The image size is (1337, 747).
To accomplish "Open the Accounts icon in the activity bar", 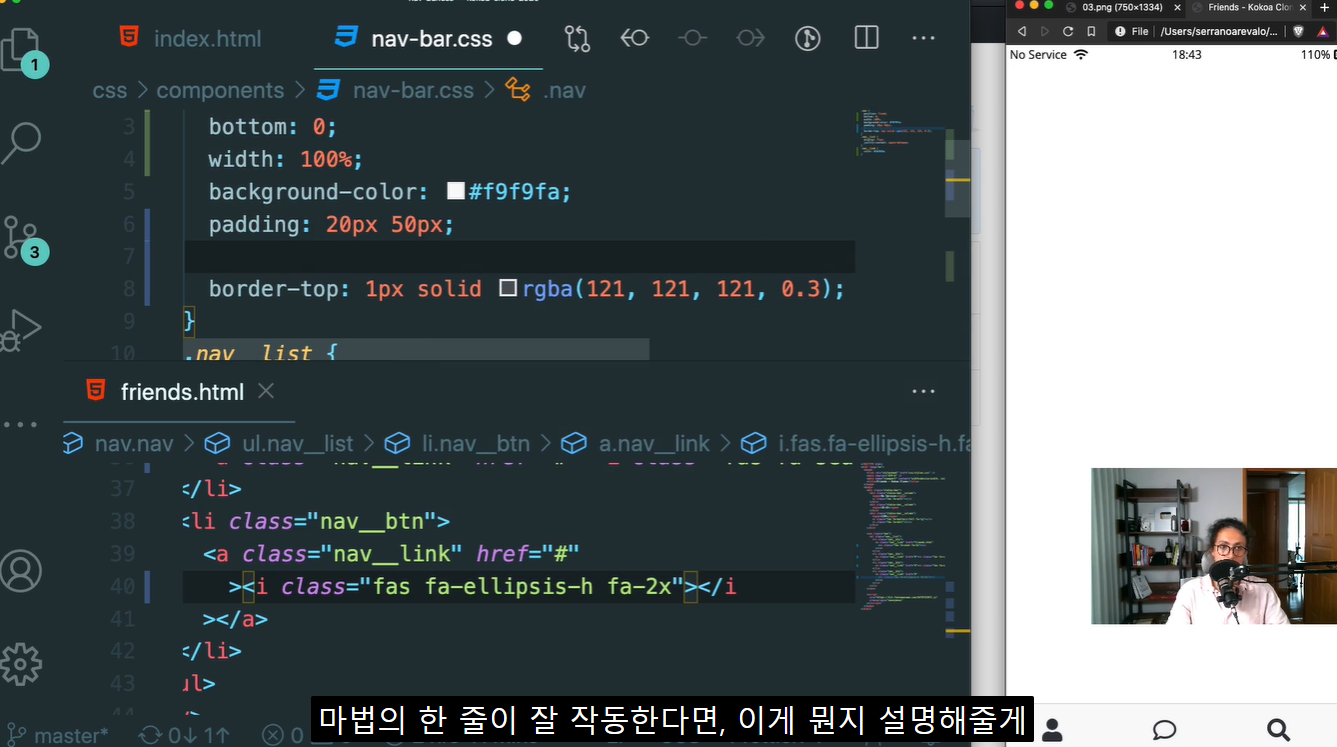I will click(20, 571).
